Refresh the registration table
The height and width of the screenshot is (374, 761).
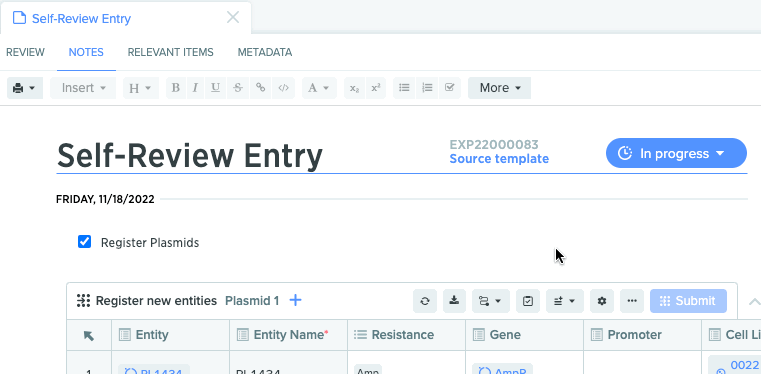[425, 301]
